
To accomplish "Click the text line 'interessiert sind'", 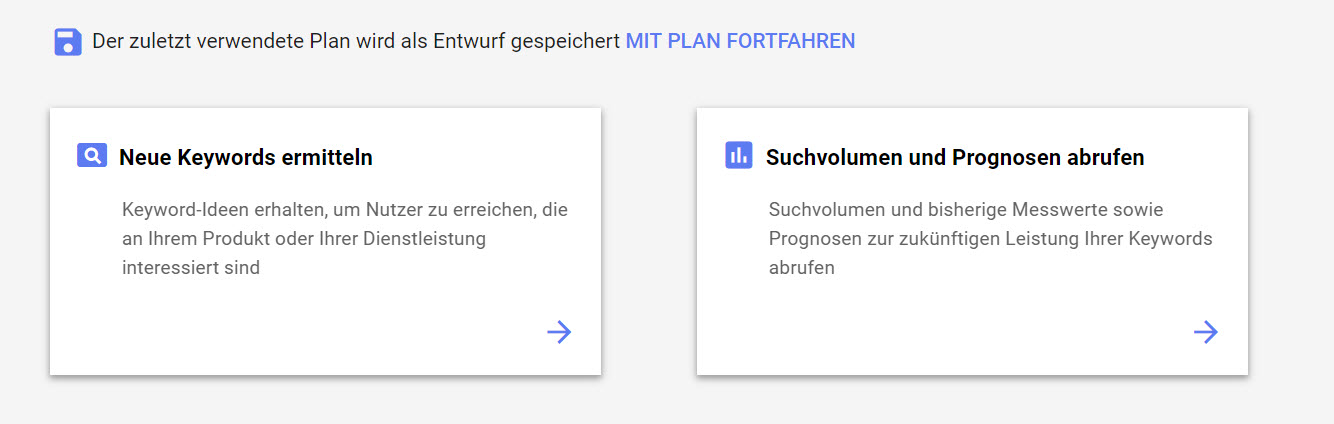I will pyautogui.click(x=191, y=268).
